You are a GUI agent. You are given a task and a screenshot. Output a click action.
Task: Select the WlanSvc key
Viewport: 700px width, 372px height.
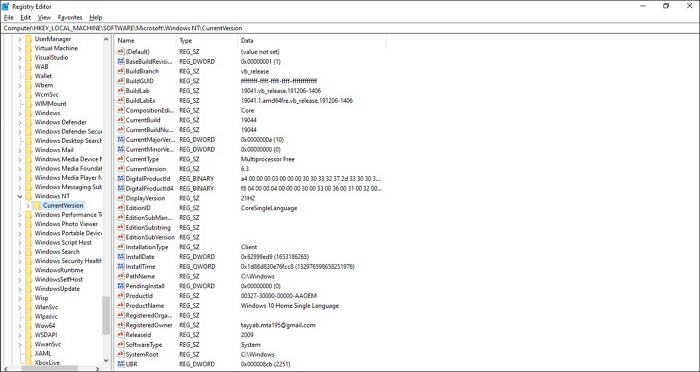pyautogui.click(x=46, y=307)
